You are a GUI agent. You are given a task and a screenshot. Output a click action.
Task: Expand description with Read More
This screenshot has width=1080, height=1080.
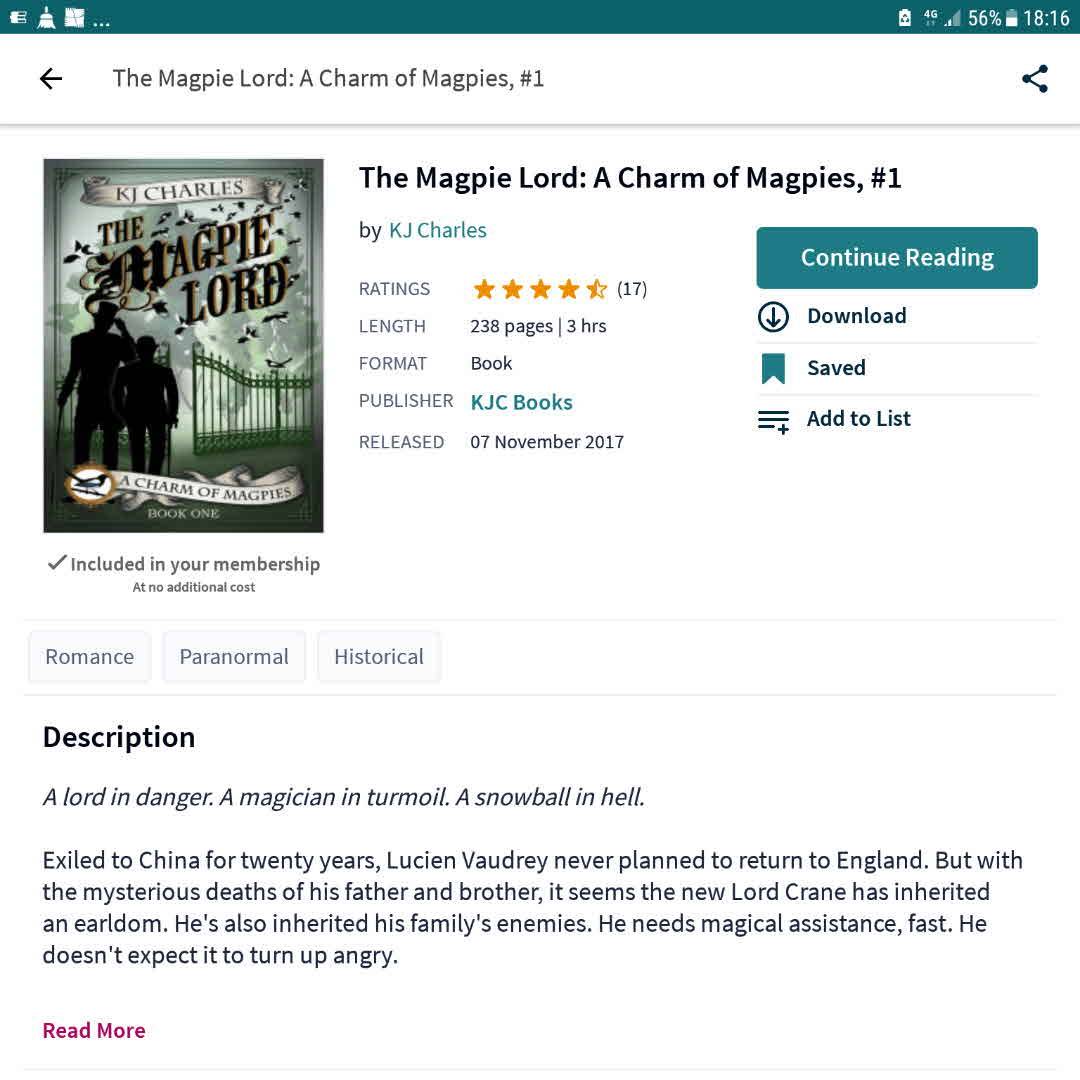pos(94,1030)
